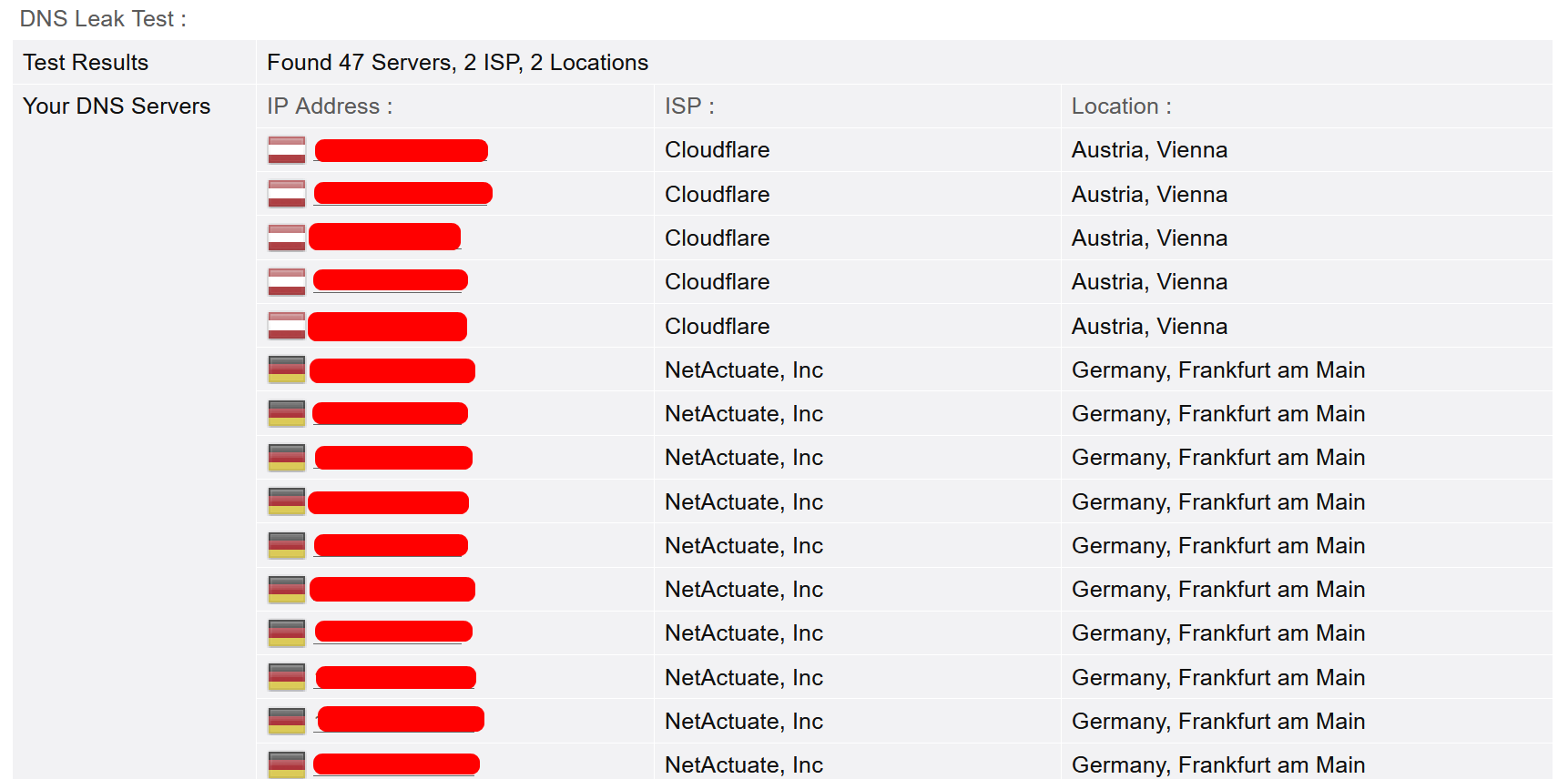Open the last visible redacted NetActuate IP link

point(396,764)
